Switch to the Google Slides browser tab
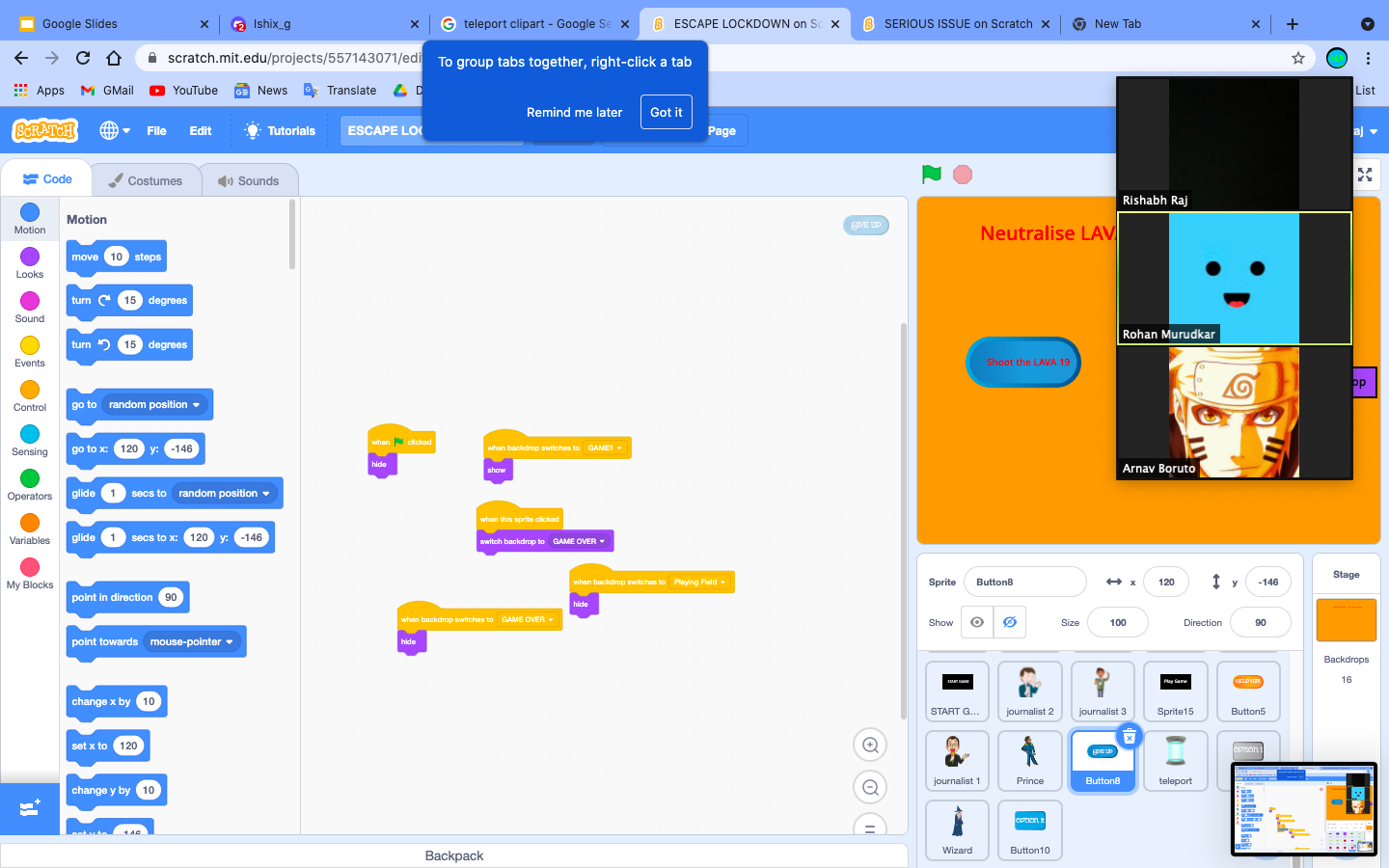Screen dimensions: 1389x868 114,24
